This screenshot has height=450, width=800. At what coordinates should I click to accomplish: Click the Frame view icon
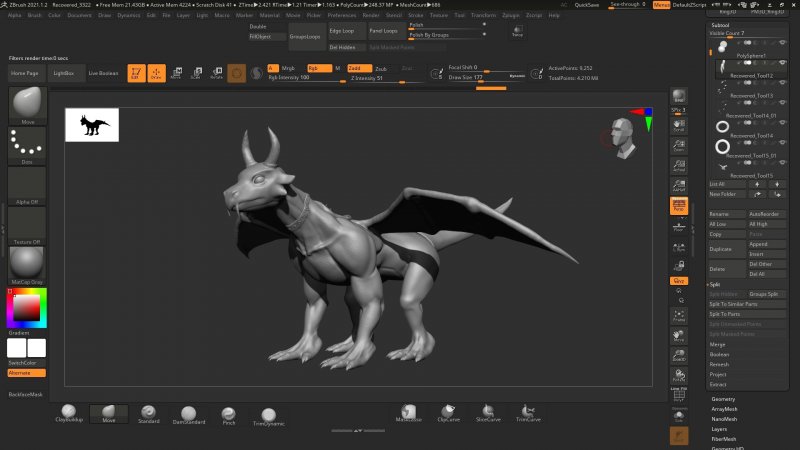(679, 316)
